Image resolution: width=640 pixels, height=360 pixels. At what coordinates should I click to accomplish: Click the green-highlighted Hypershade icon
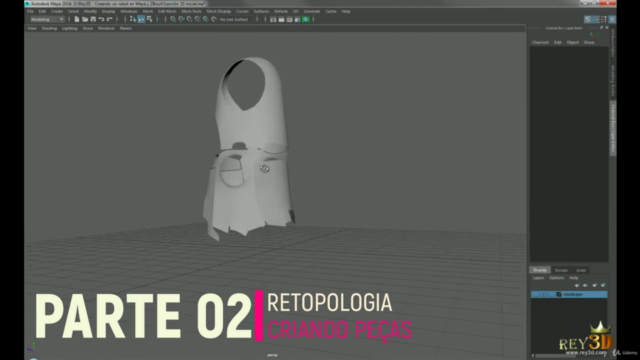pos(306,19)
